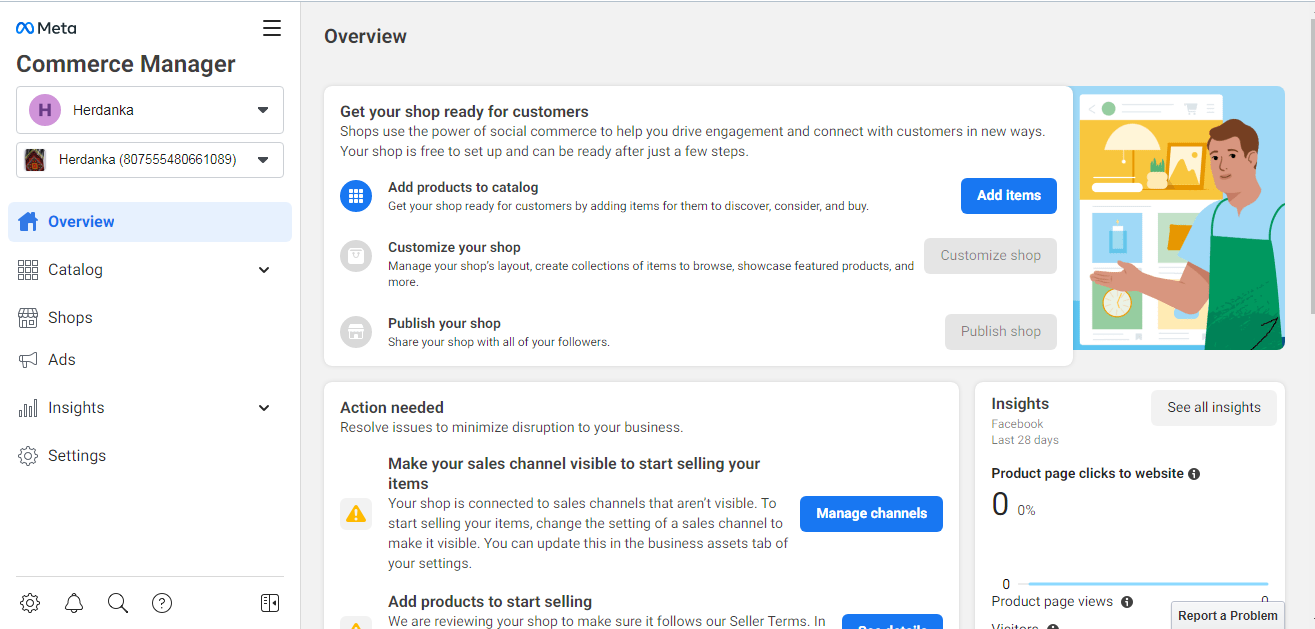The width and height of the screenshot is (1315, 629).
Task: Click the Product page clicks chart line
Action: pyautogui.click(x=1148, y=584)
